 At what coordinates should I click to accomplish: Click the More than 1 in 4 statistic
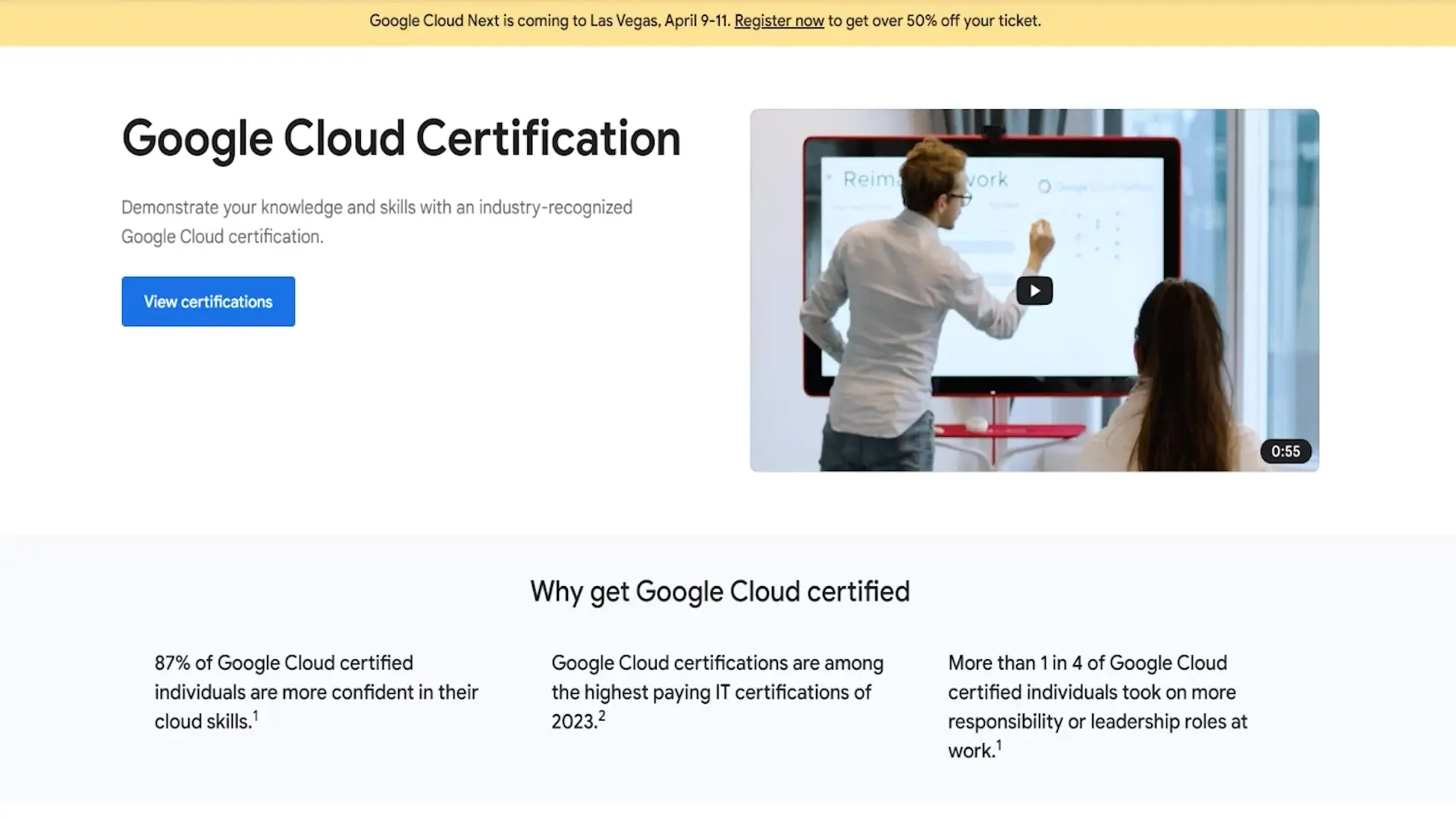[1097, 706]
